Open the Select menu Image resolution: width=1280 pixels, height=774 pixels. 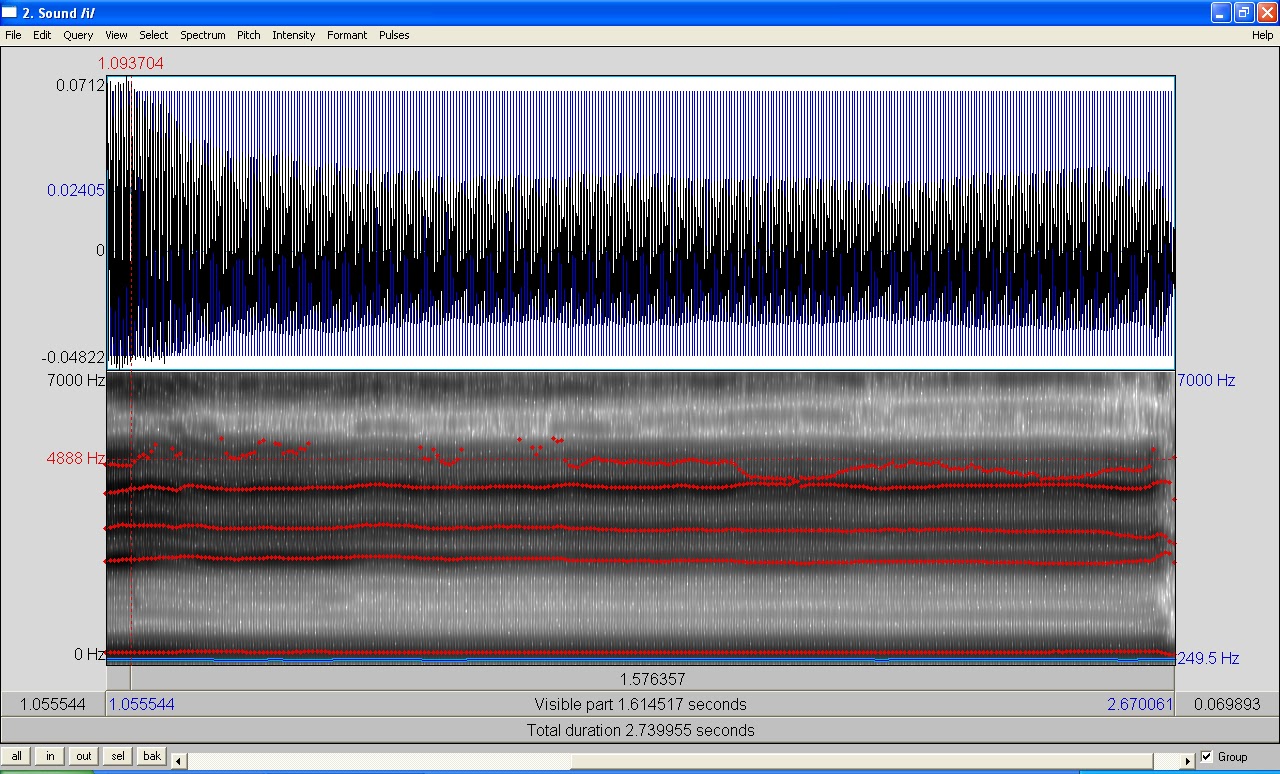coord(154,35)
